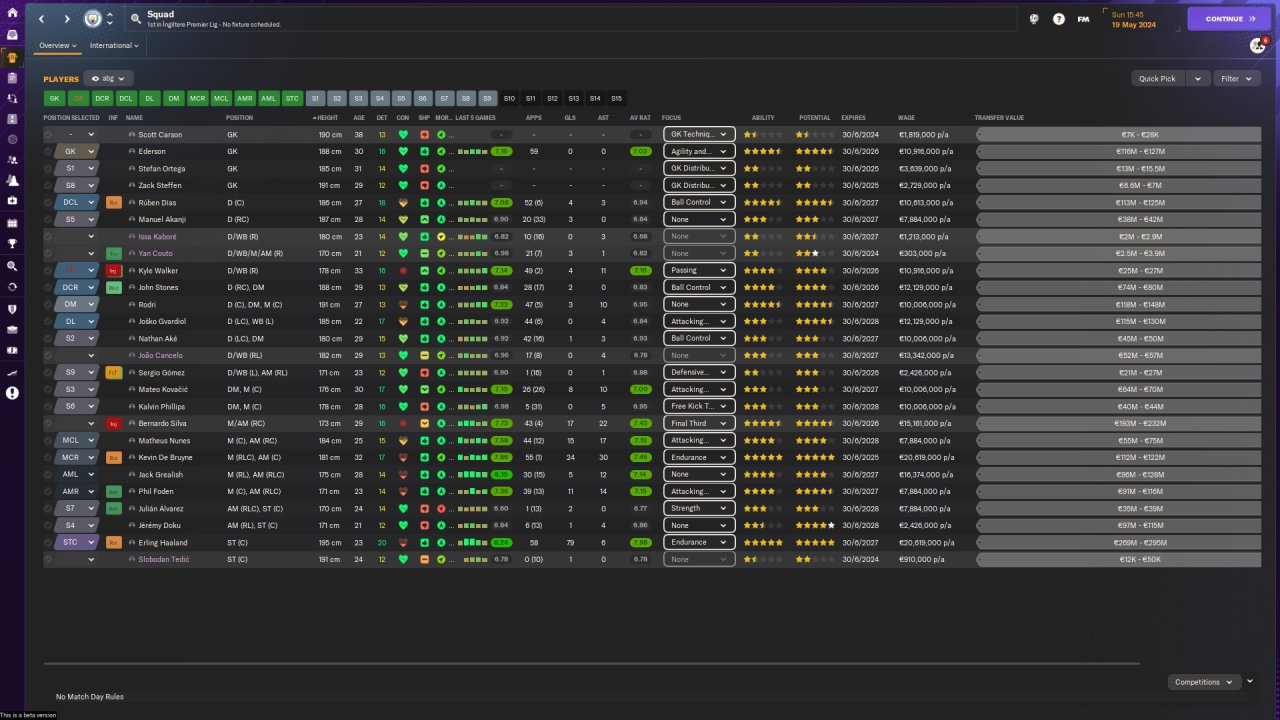Open the Development Centre sidebar icon
Viewport: 1280px width, 720px height.
coord(12,372)
